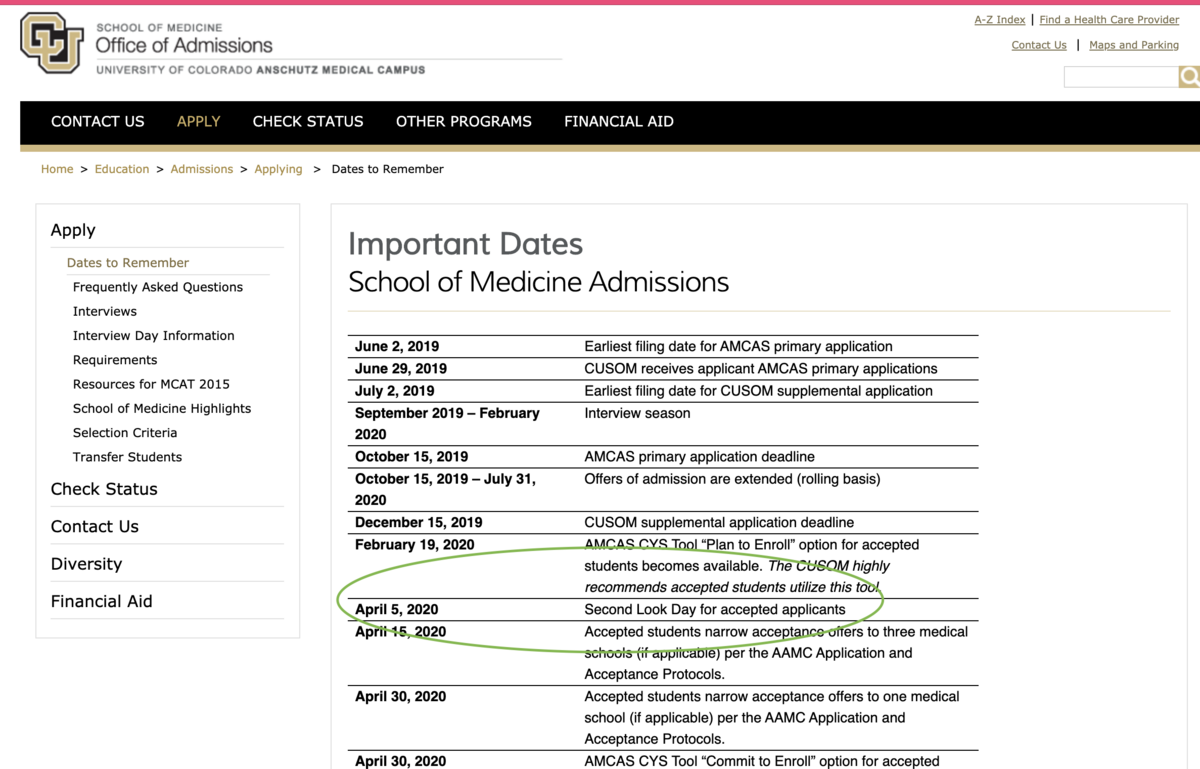The width and height of the screenshot is (1200, 769).
Task: Click the search magnifier icon
Action: coord(1189,77)
